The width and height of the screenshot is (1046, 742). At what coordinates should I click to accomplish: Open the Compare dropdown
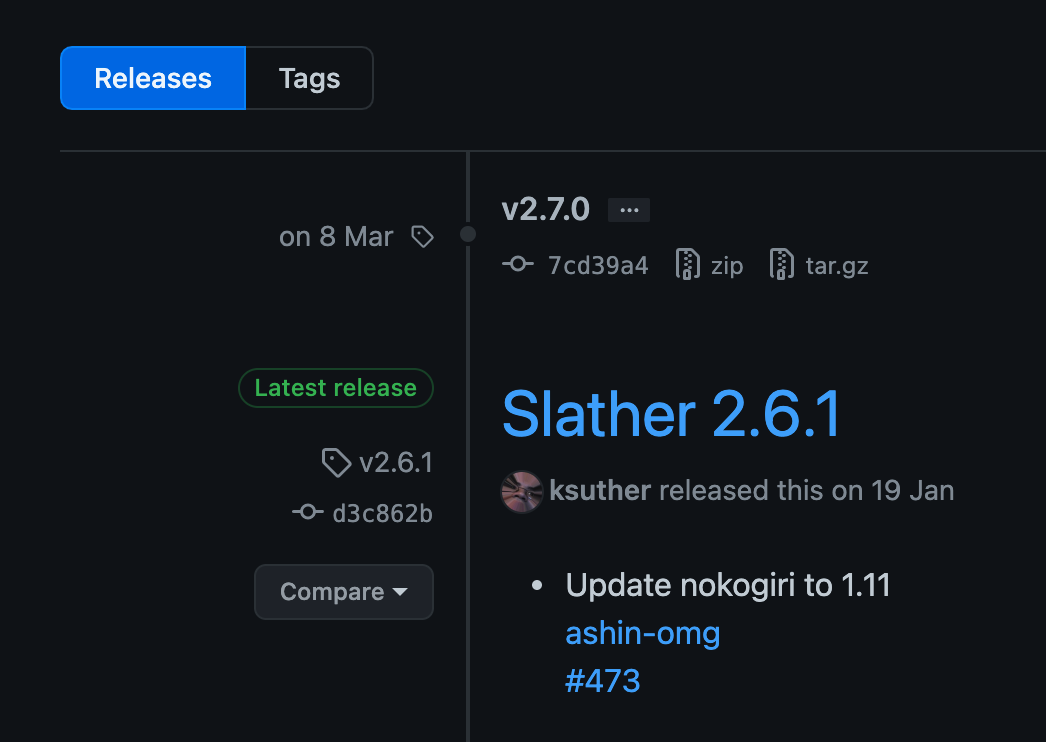tap(344, 592)
